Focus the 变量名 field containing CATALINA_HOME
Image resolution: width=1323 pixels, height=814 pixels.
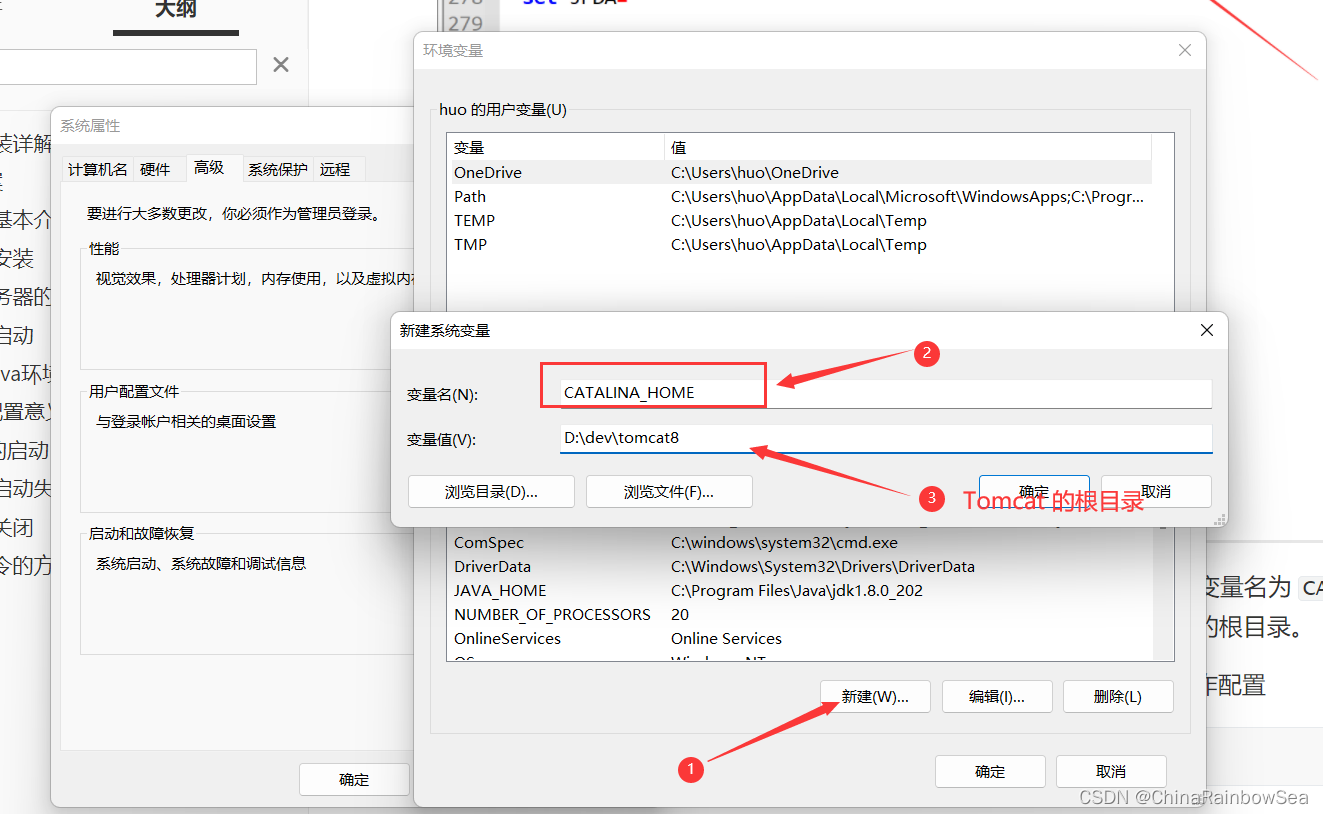886,393
